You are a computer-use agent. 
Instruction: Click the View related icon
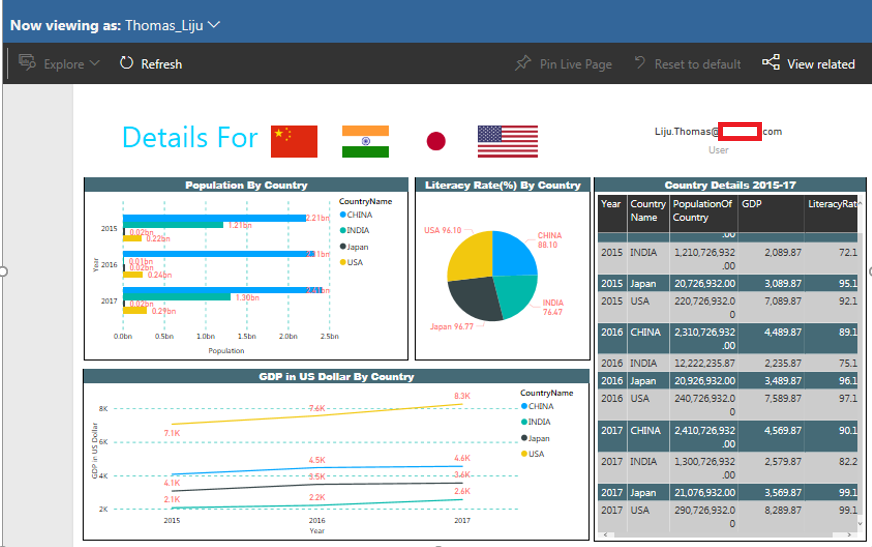point(771,63)
